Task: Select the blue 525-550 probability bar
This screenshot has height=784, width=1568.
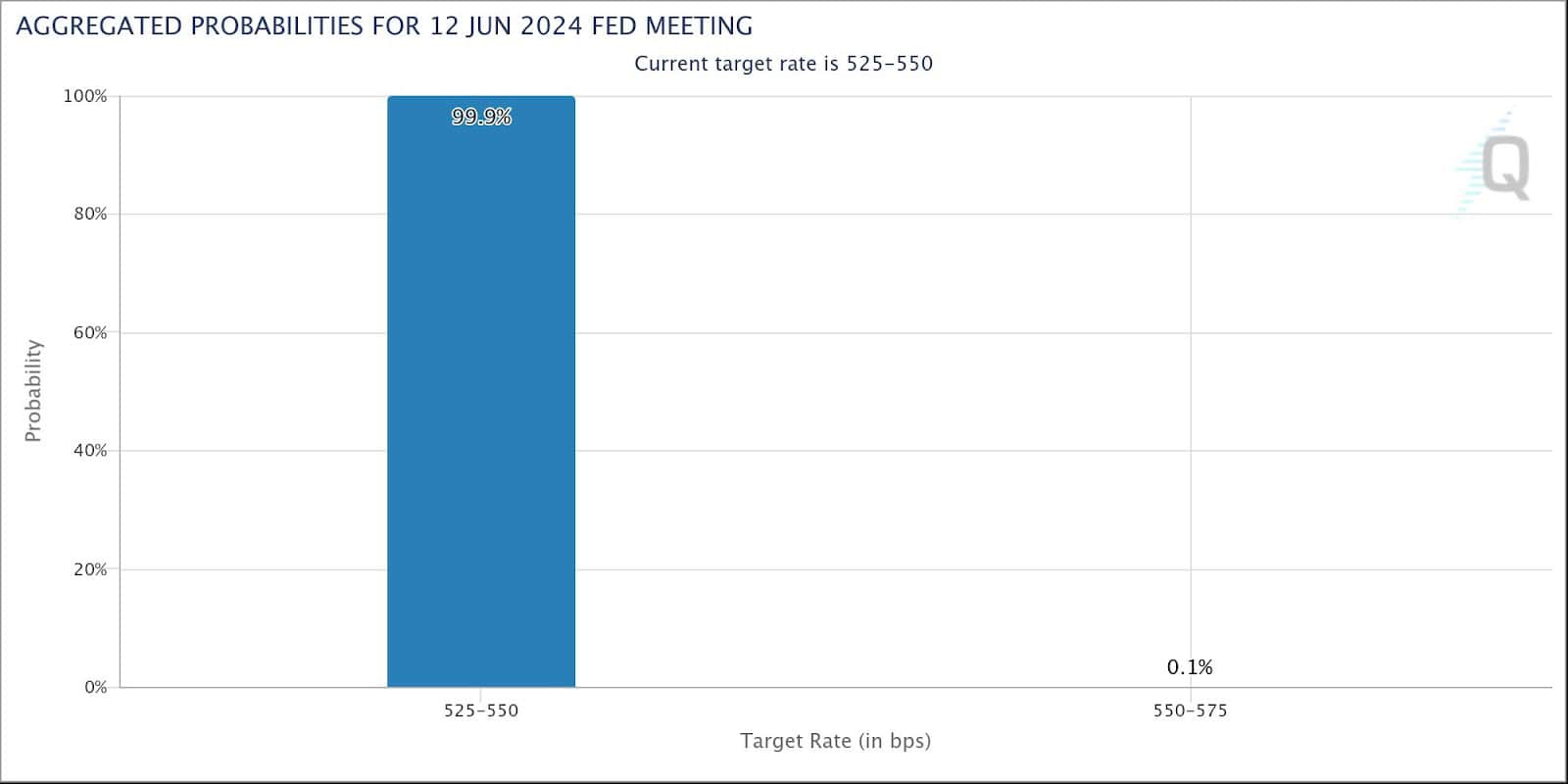Action: 481,391
